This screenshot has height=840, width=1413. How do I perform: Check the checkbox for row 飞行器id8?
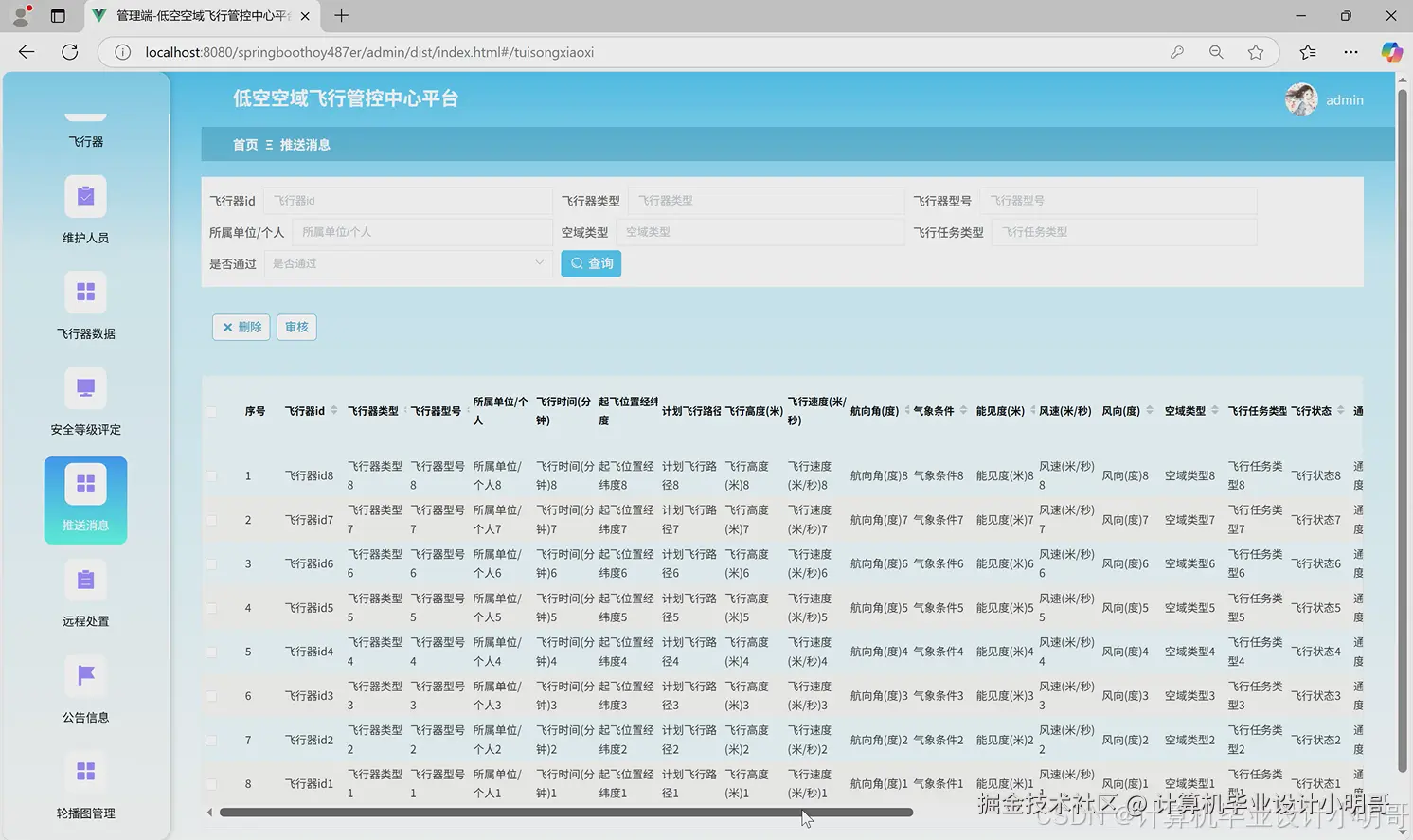(x=211, y=475)
